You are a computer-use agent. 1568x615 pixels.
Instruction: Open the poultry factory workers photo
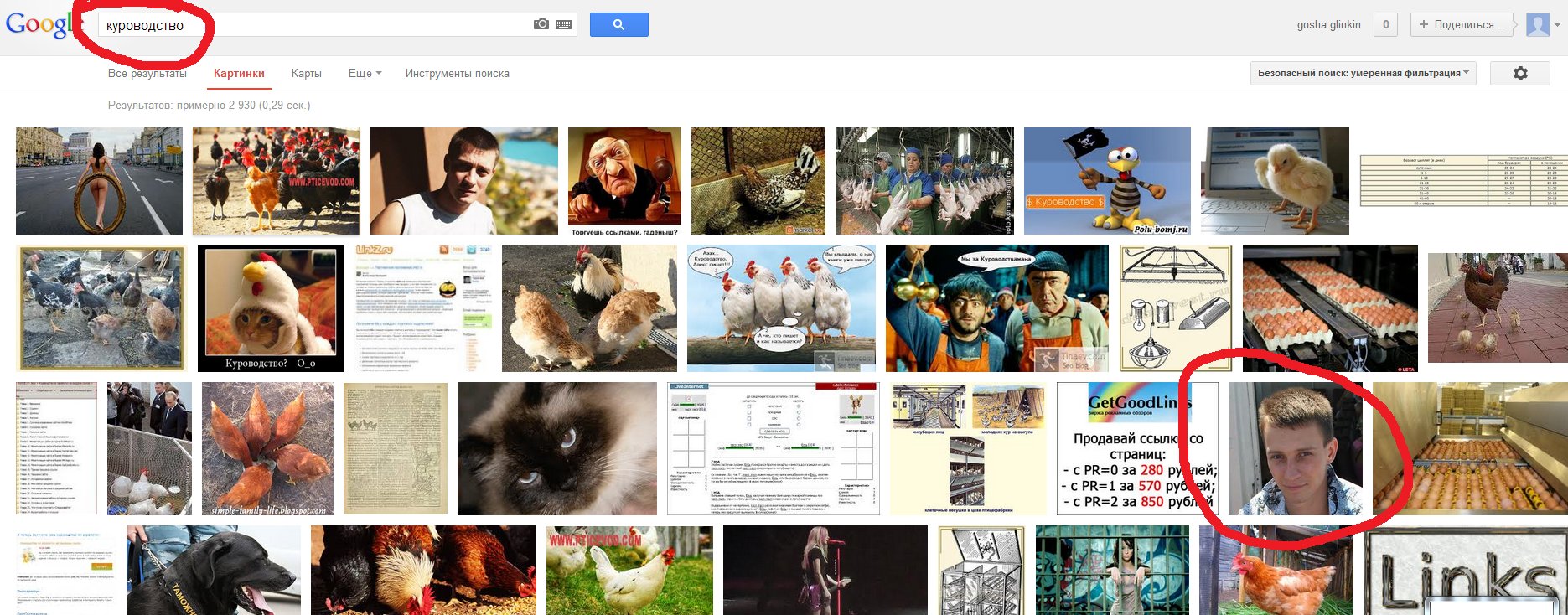(x=924, y=181)
